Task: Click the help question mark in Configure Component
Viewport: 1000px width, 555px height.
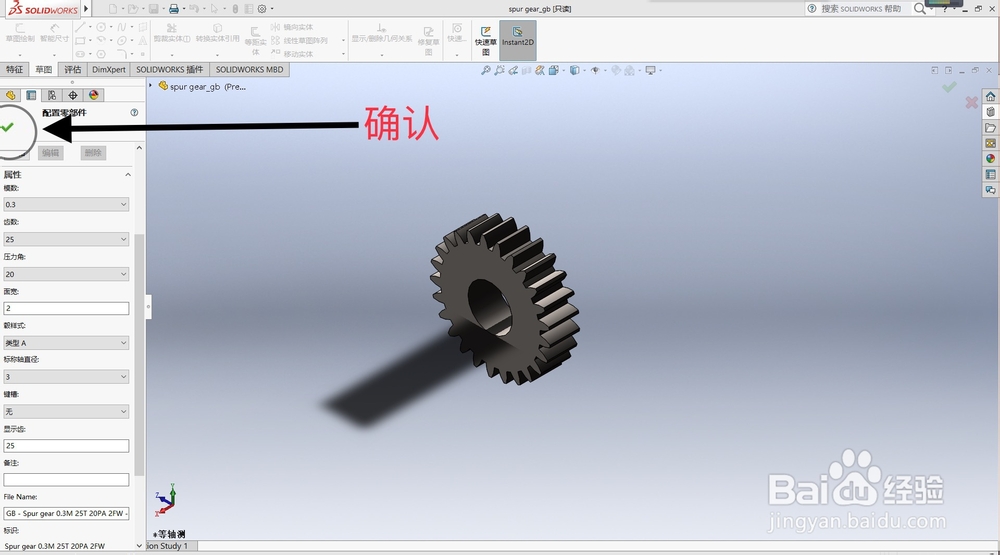Action: pyautogui.click(x=134, y=112)
